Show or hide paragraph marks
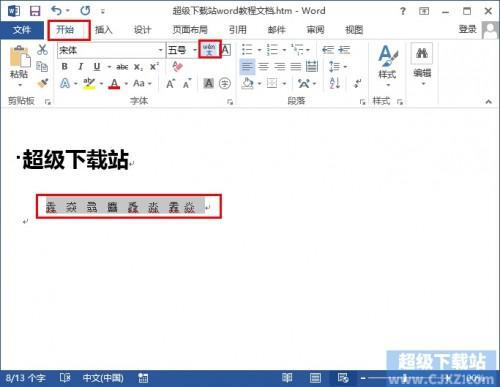This screenshot has height=387, width=500. click(x=358, y=83)
